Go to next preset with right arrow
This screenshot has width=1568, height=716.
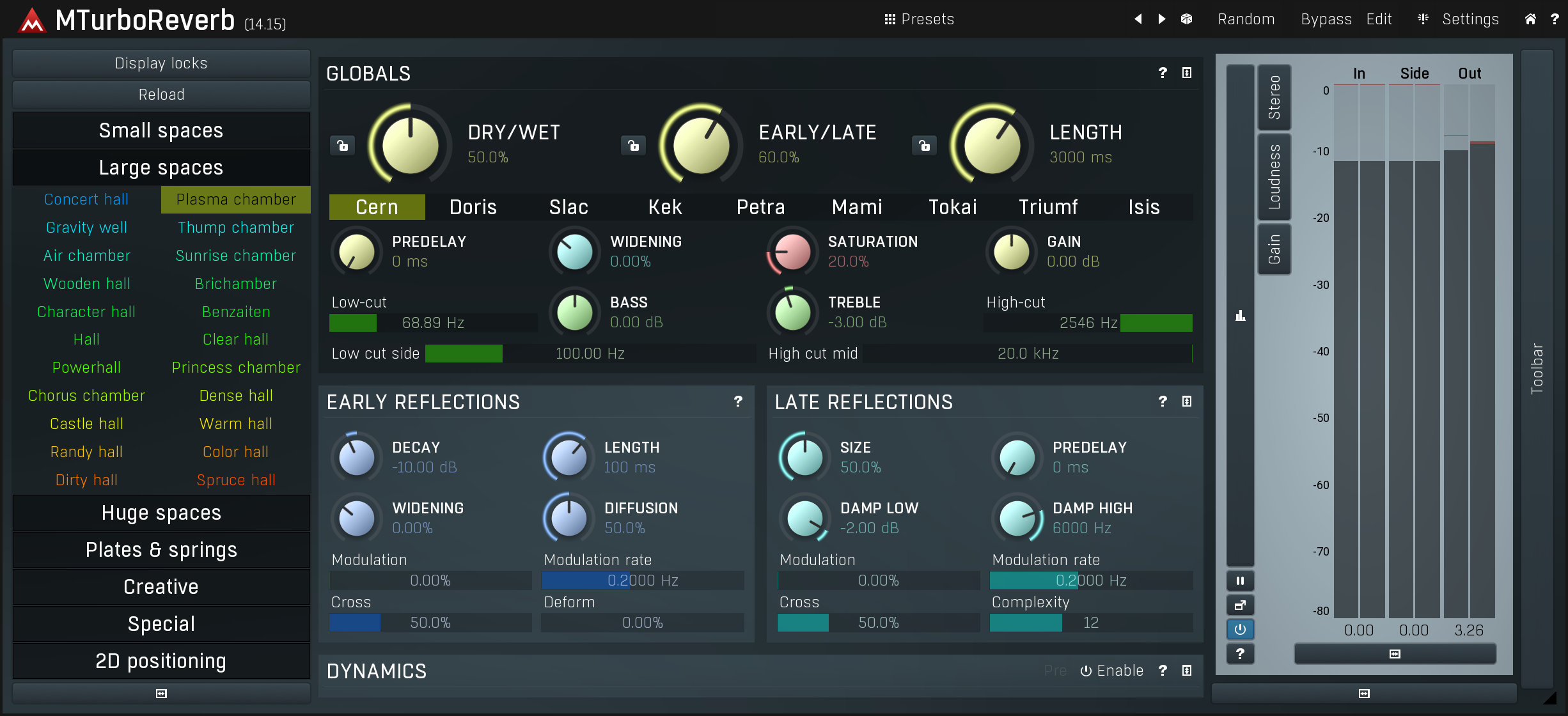tap(1162, 19)
